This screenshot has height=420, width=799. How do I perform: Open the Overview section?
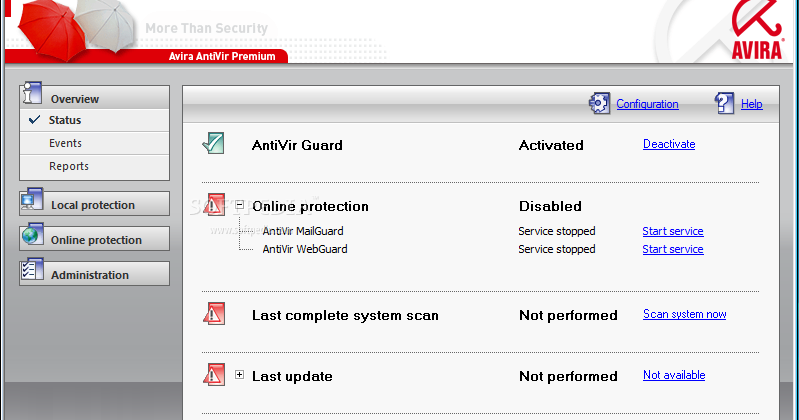click(94, 97)
